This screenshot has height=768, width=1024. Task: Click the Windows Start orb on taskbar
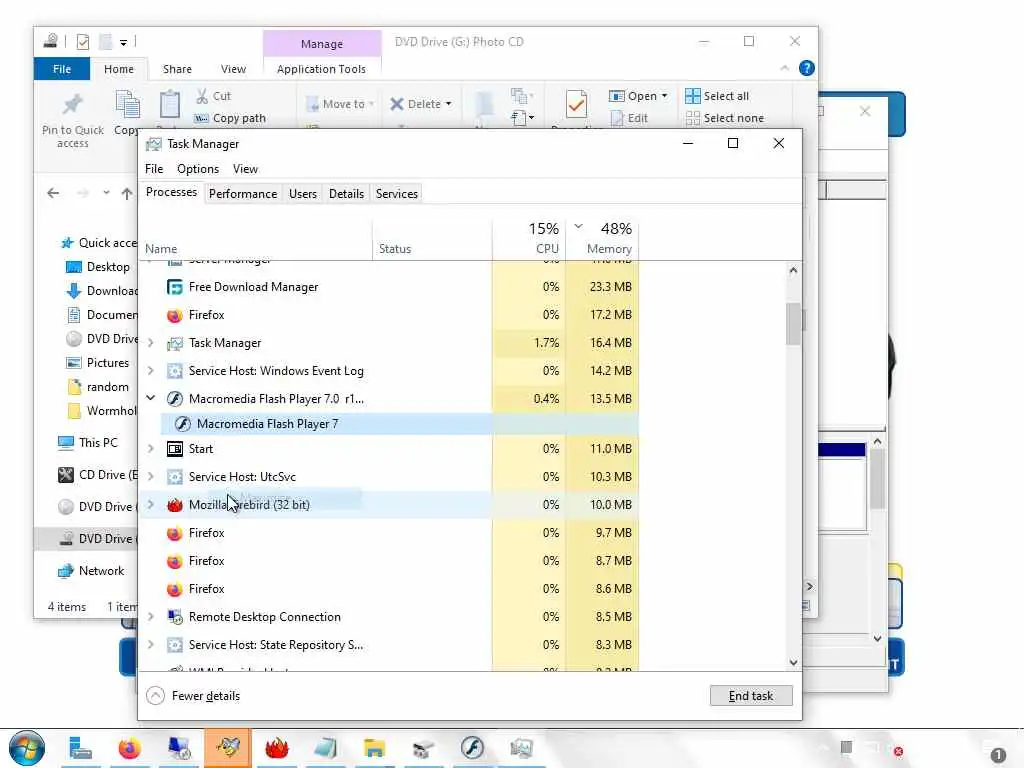pyautogui.click(x=26, y=748)
